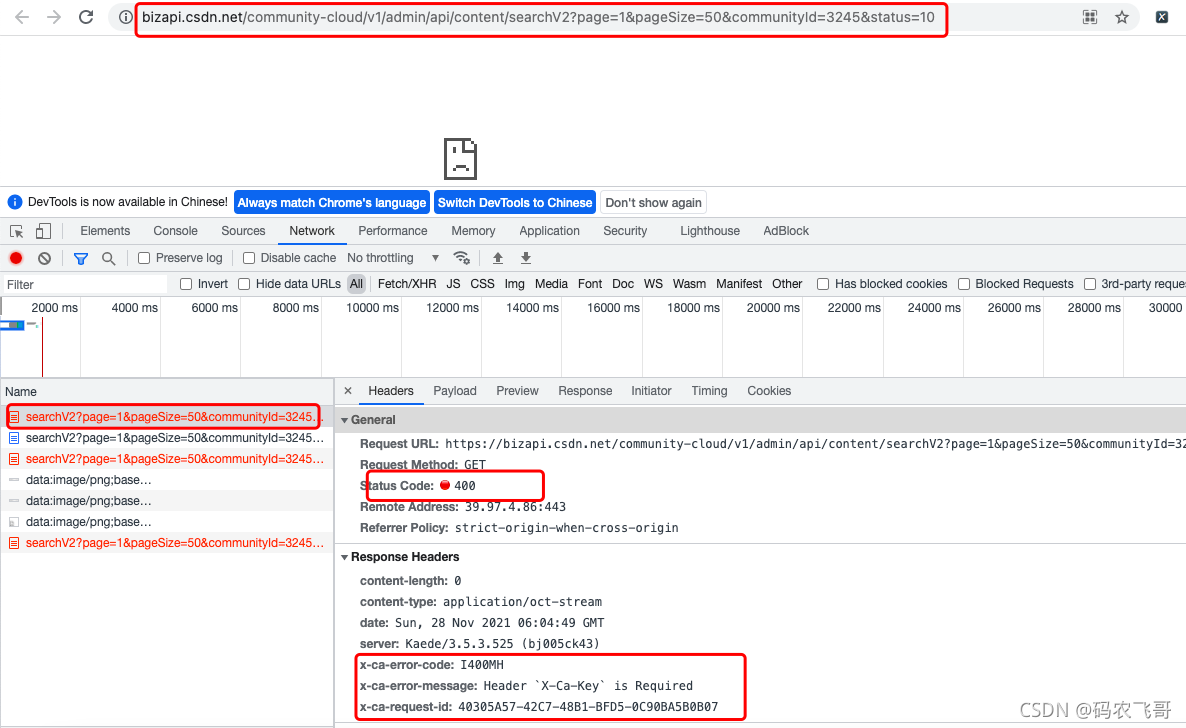Filter requests by Fetch/XHR
Viewport: 1186px width, 728px height.
[x=407, y=284]
